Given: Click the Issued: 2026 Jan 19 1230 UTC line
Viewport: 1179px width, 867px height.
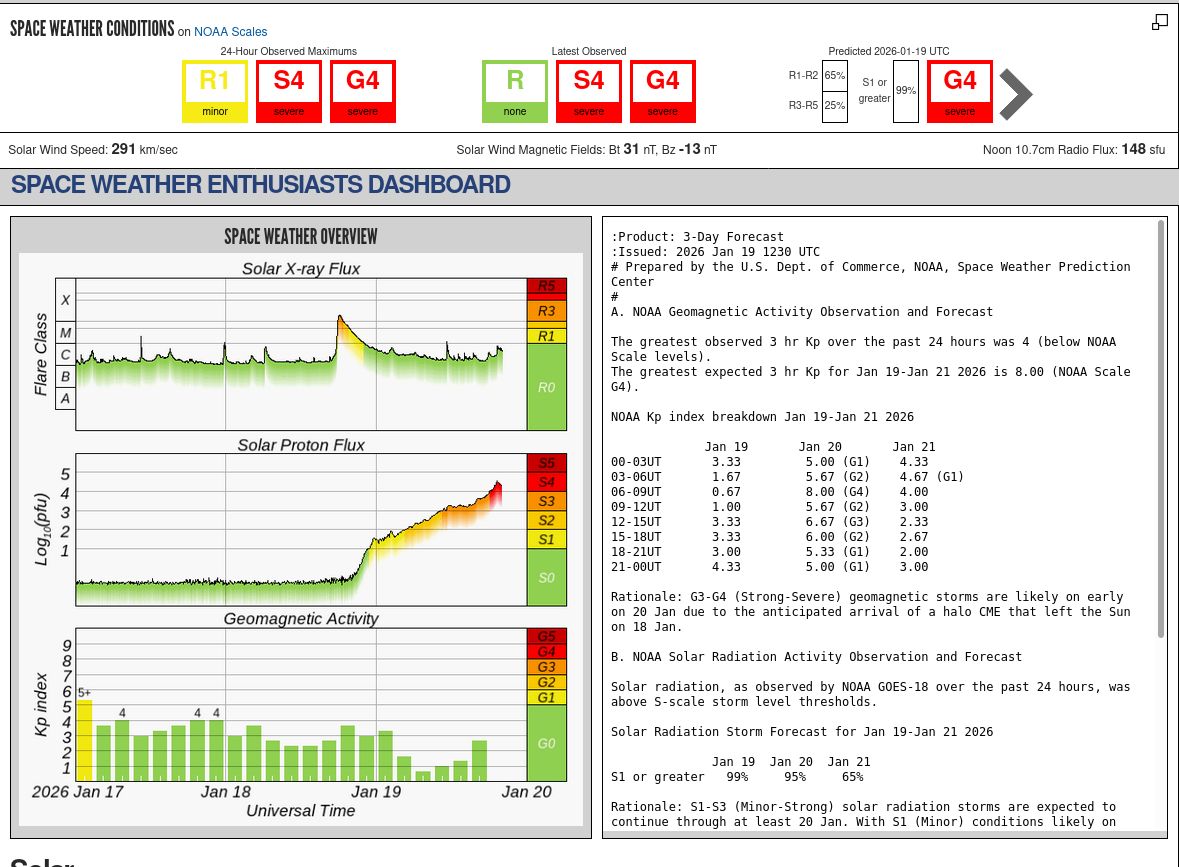Looking at the screenshot, I should [715, 252].
